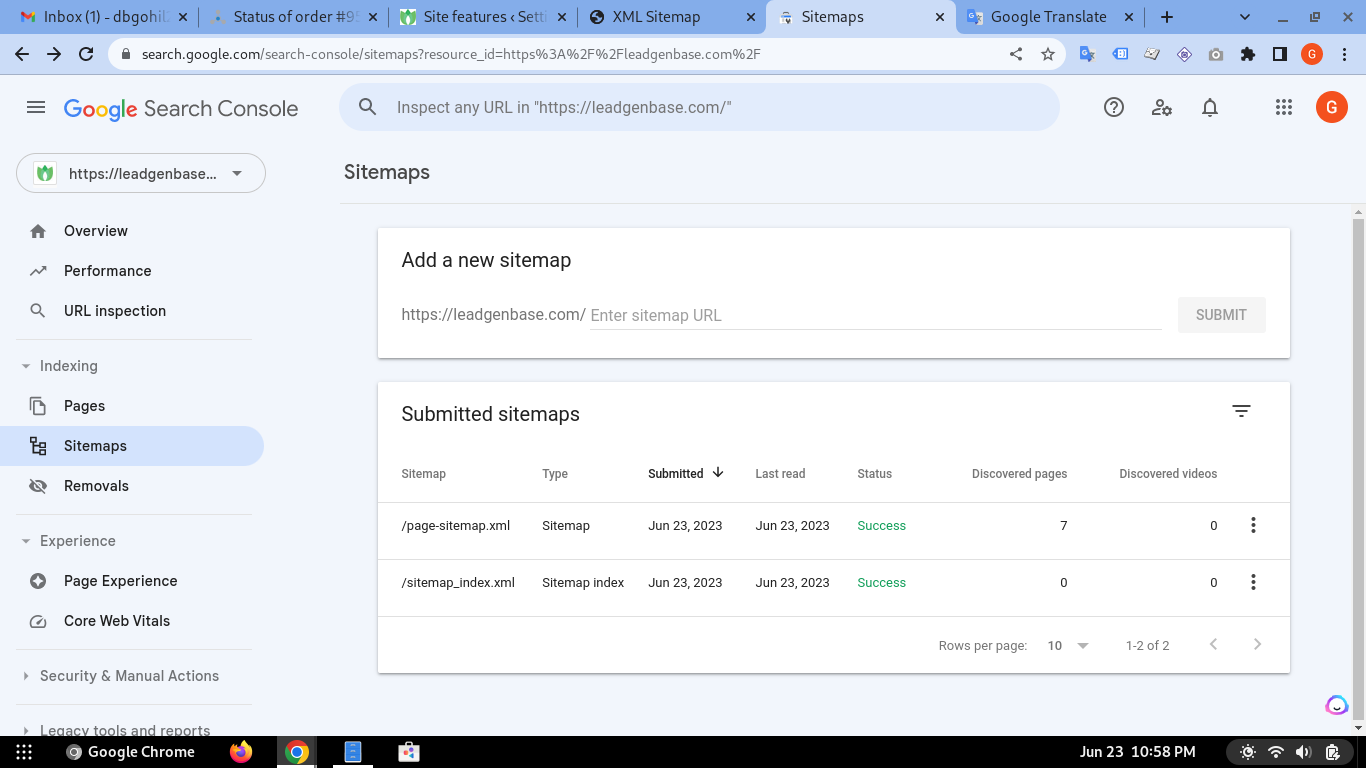This screenshot has height=768, width=1366.
Task: Open the rows per page dropdown
Action: tap(1068, 646)
